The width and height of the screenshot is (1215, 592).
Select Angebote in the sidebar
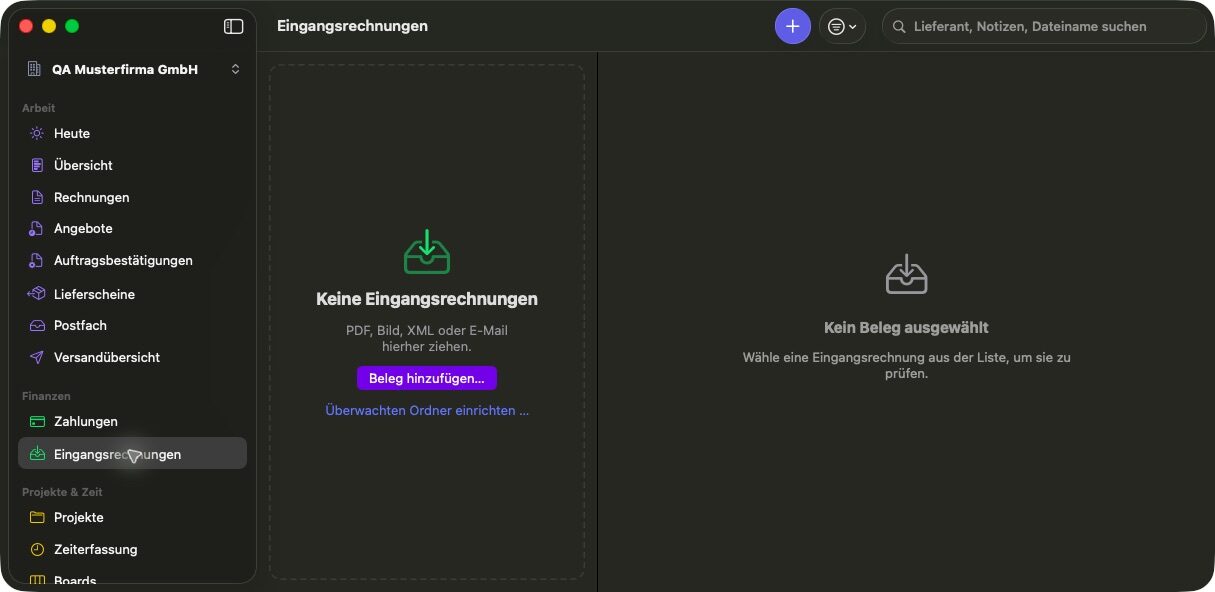pyautogui.click(x=132, y=228)
